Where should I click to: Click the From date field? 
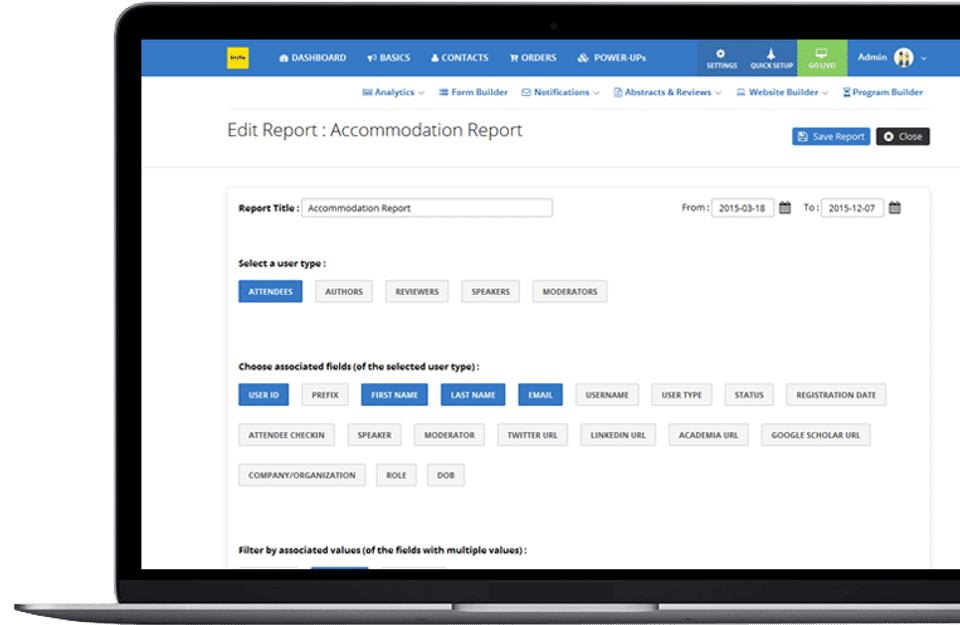pyautogui.click(x=742, y=208)
